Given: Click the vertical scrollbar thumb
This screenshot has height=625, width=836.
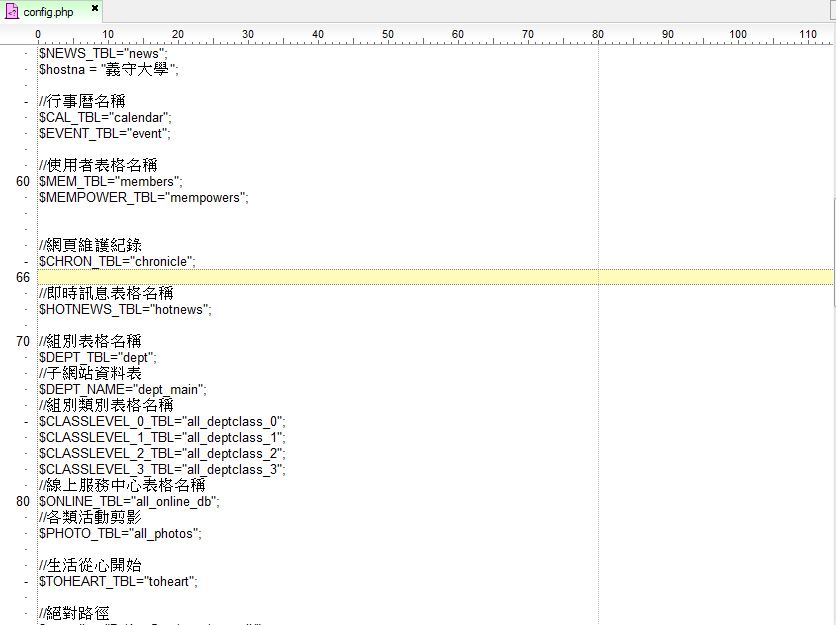Looking at the screenshot, I should click(833, 251).
